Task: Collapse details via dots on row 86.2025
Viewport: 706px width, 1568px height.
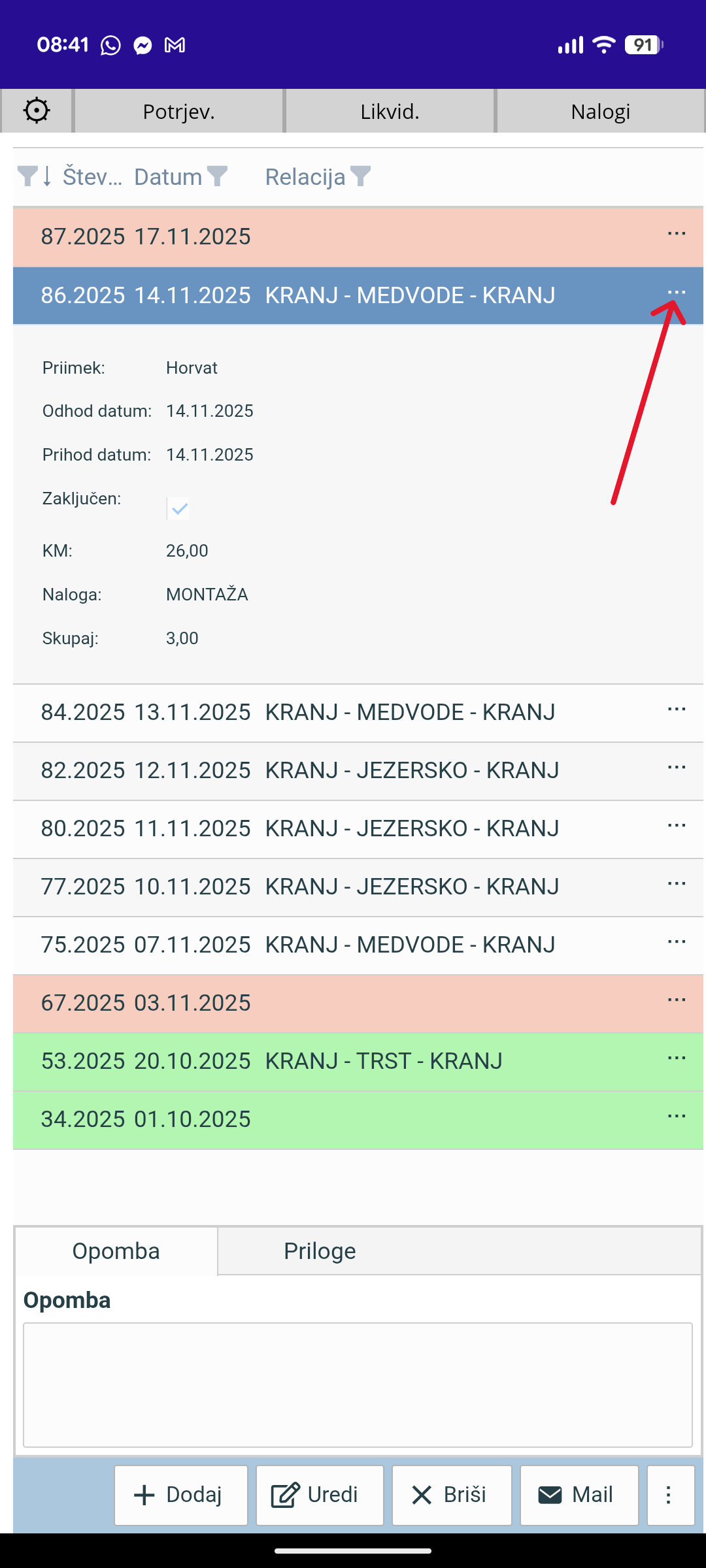Action: [x=677, y=293]
